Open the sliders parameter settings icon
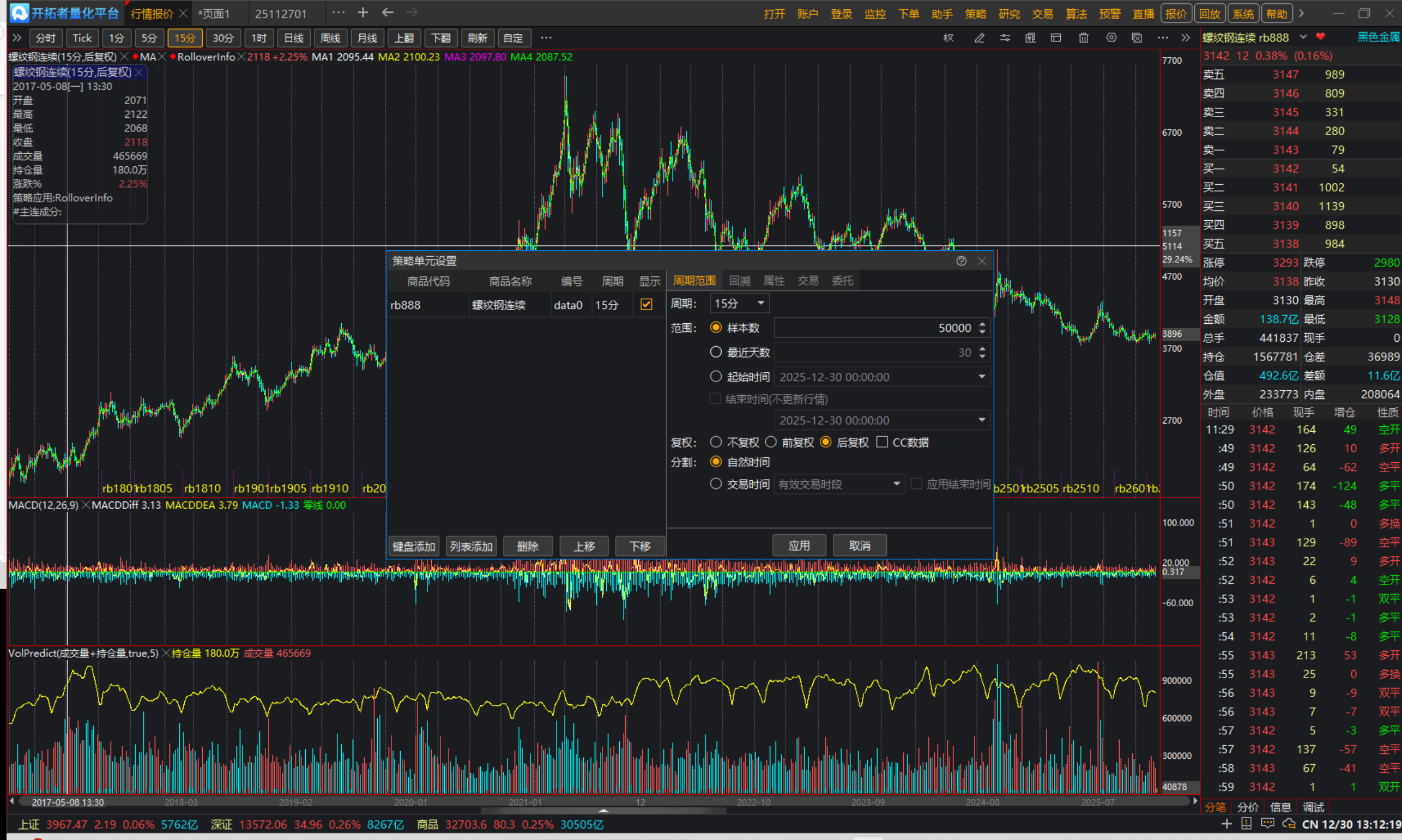Viewport: 1402px width, 840px height. (x=1005, y=38)
